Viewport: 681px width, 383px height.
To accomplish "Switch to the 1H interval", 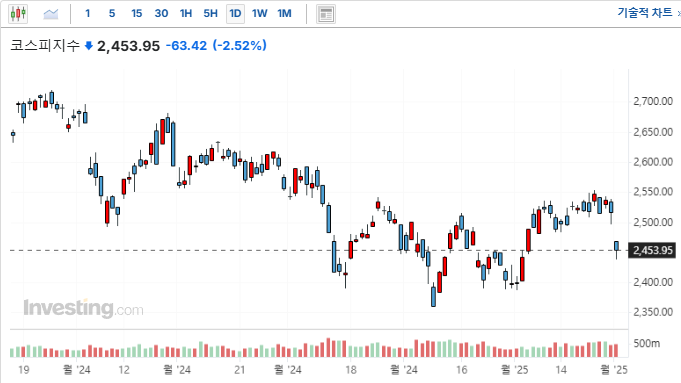I will point(186,13).
